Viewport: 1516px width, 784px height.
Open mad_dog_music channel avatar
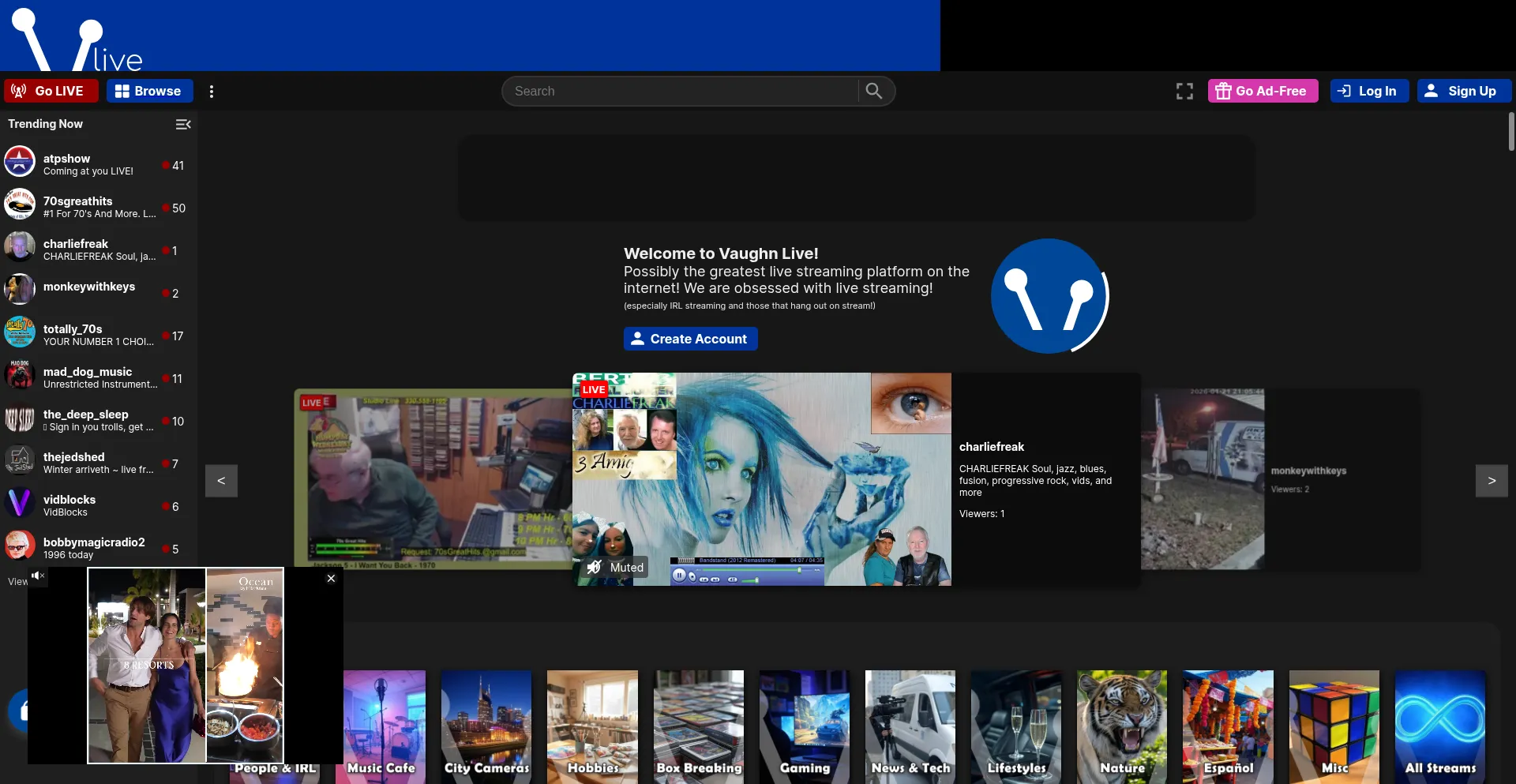[x=20, y=374]
